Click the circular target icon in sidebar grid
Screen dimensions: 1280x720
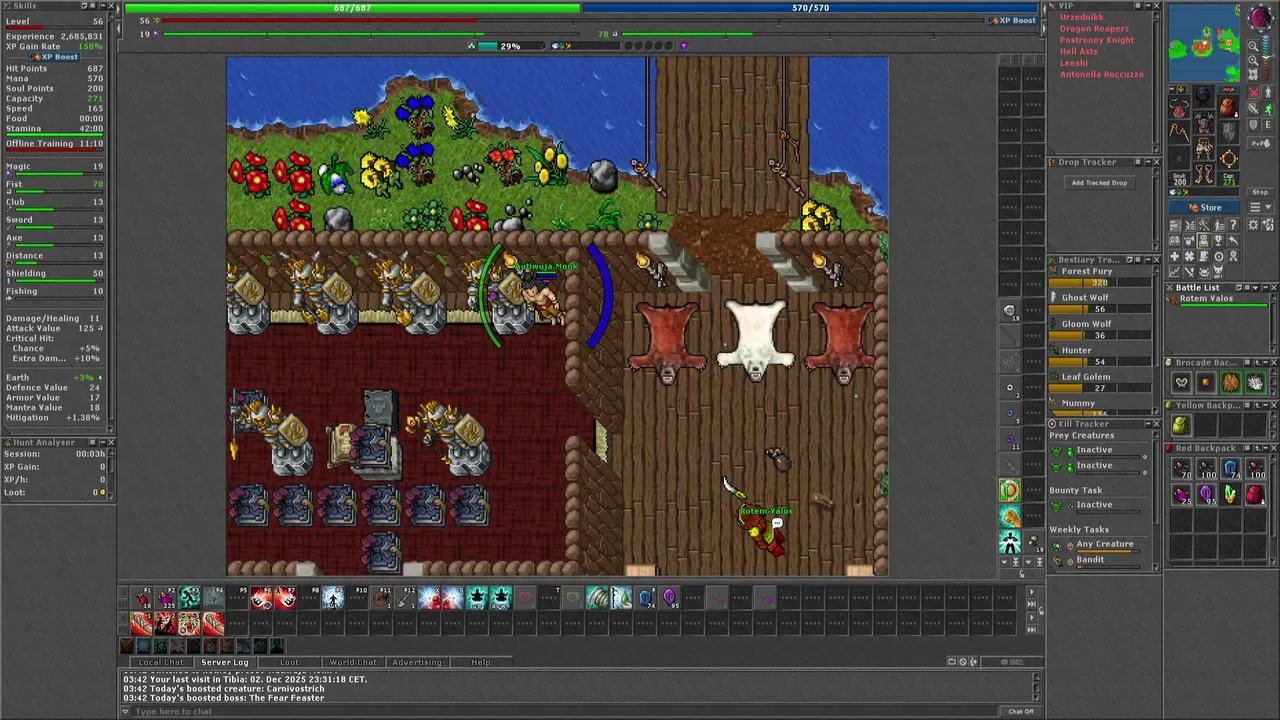1219,256
